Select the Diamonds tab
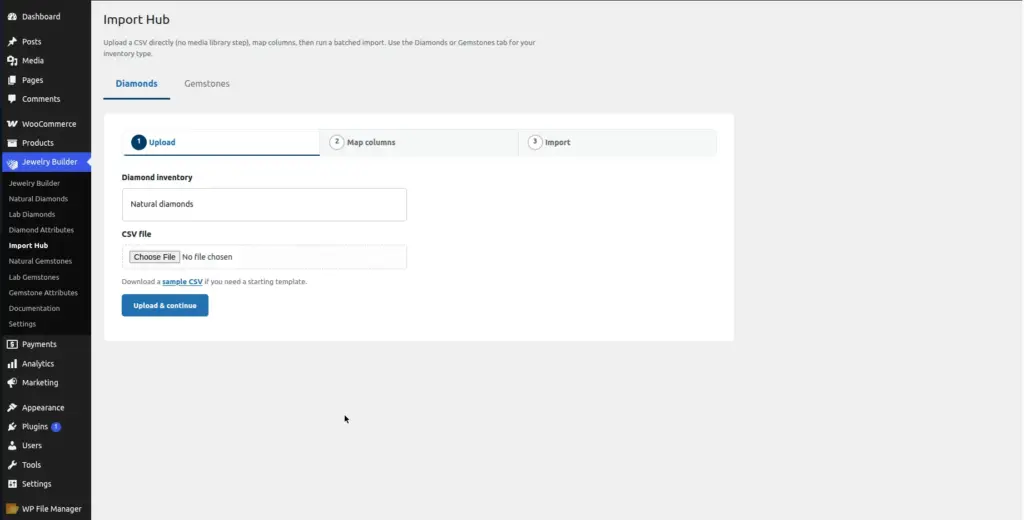The image size is (1024, 520). [136, 84]
